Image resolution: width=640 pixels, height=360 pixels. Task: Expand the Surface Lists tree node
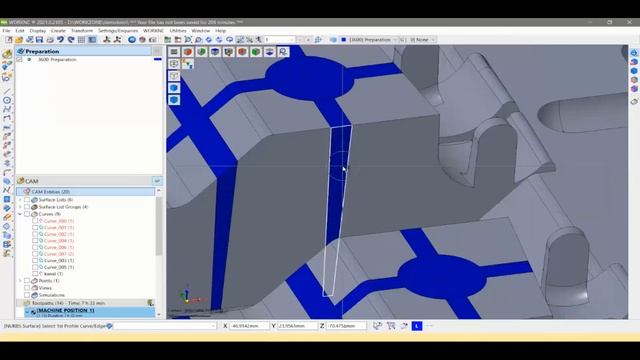click(20, 200)
